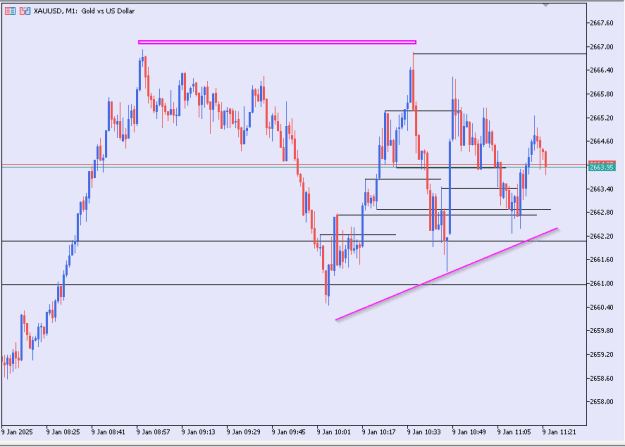
Task: Click time axis label '9 Jan 2025'
Action: tap(17, 432)
